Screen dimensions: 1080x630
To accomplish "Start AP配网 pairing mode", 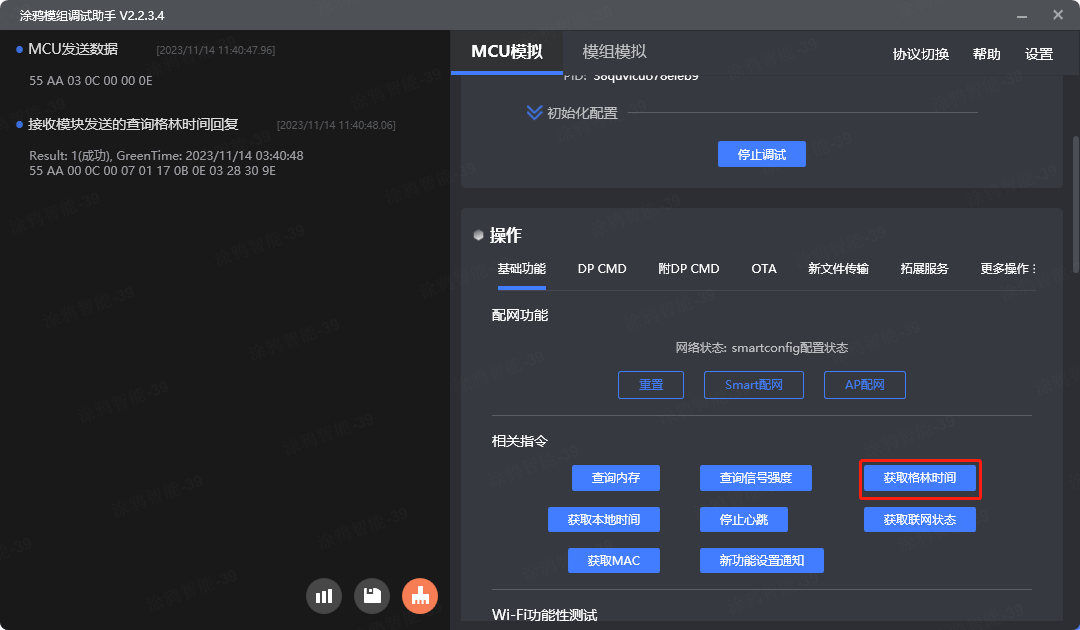I will pyautogui.click(x=864, y=384).
